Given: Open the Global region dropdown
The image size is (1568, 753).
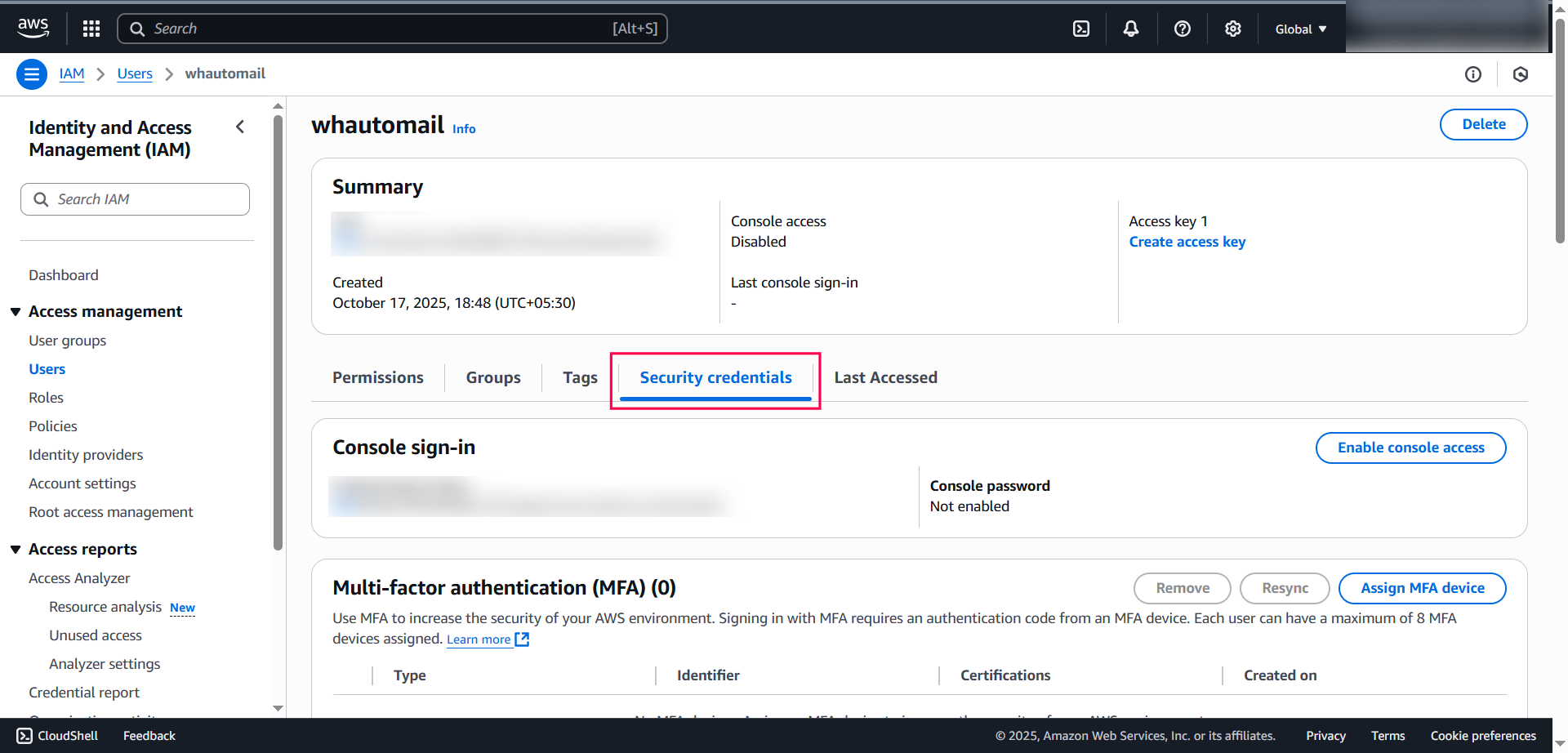Looking at the screenshot, I should (1299, 28).
